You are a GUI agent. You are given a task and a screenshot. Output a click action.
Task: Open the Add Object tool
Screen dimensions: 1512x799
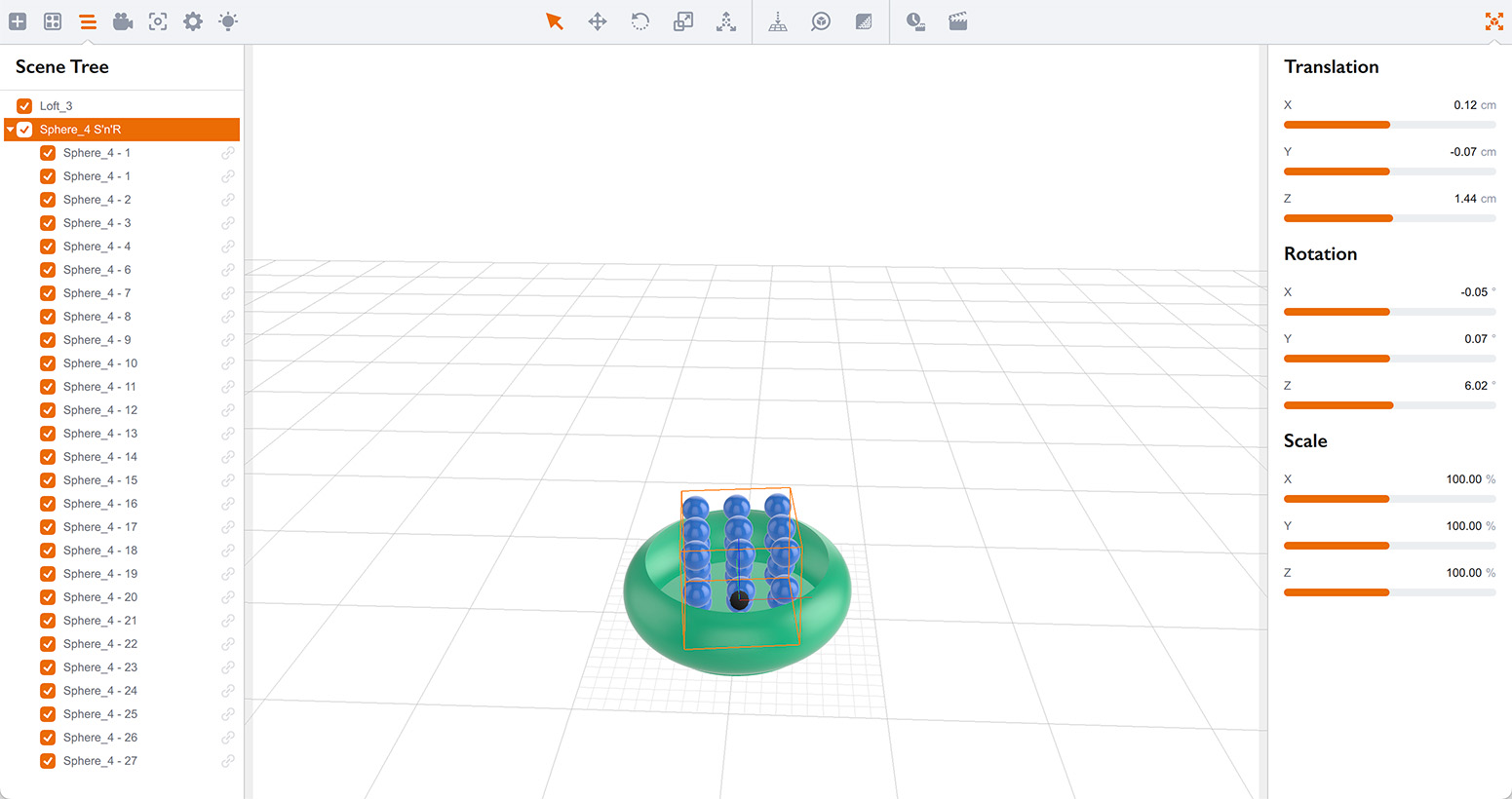pos(18,20)
